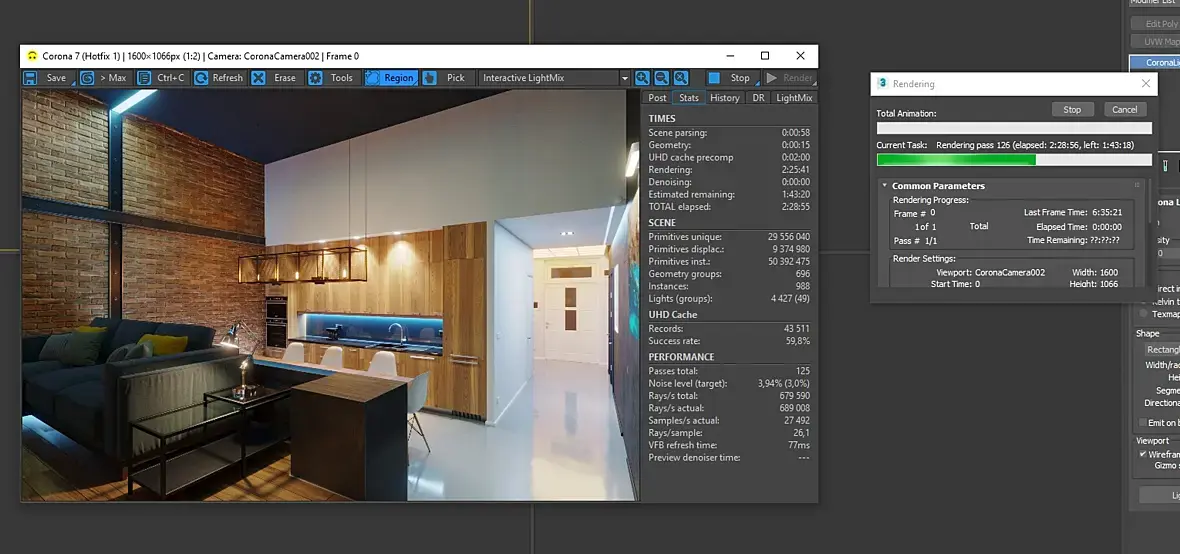Click the 'Samples/s actual:' stat row

[x=728, y=421]
